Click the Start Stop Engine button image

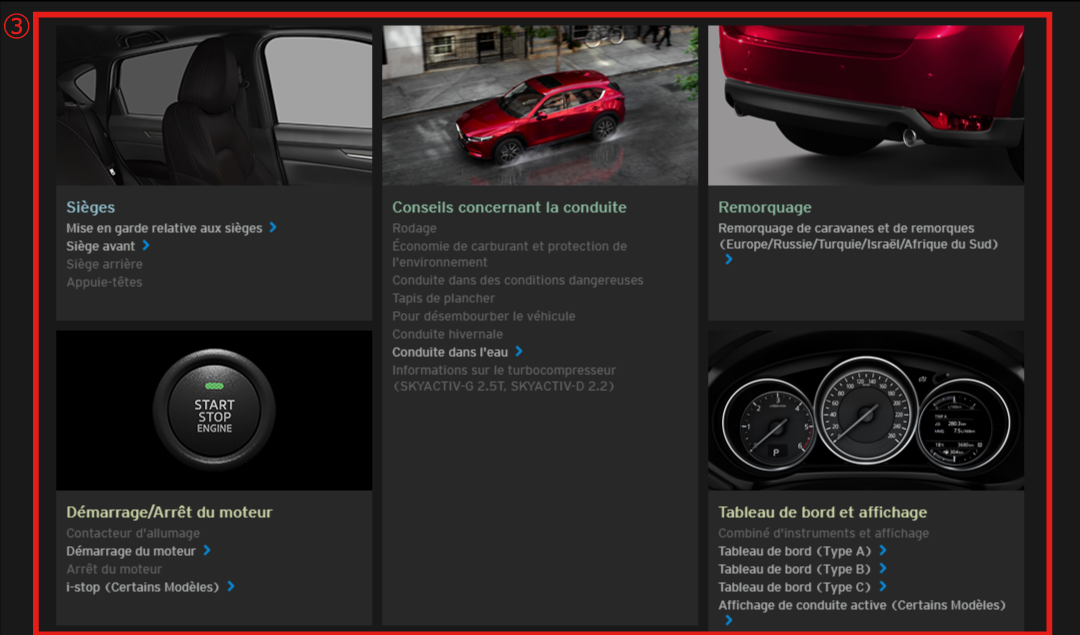click(214, 410)
